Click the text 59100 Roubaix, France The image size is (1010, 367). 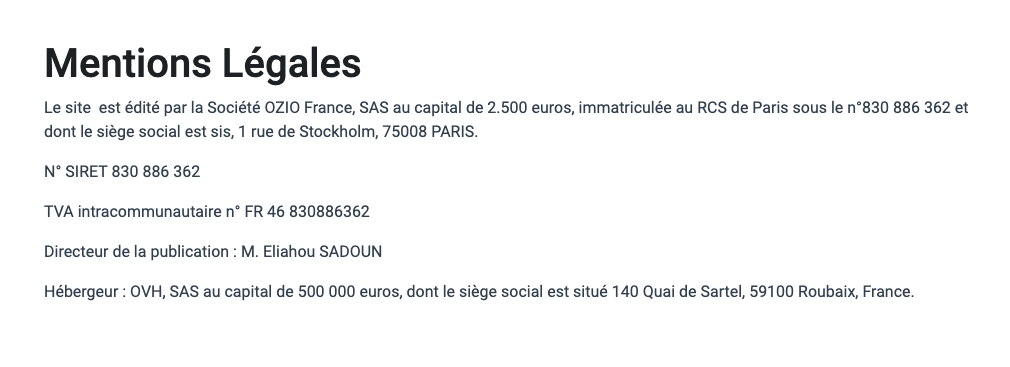[830, 292]
